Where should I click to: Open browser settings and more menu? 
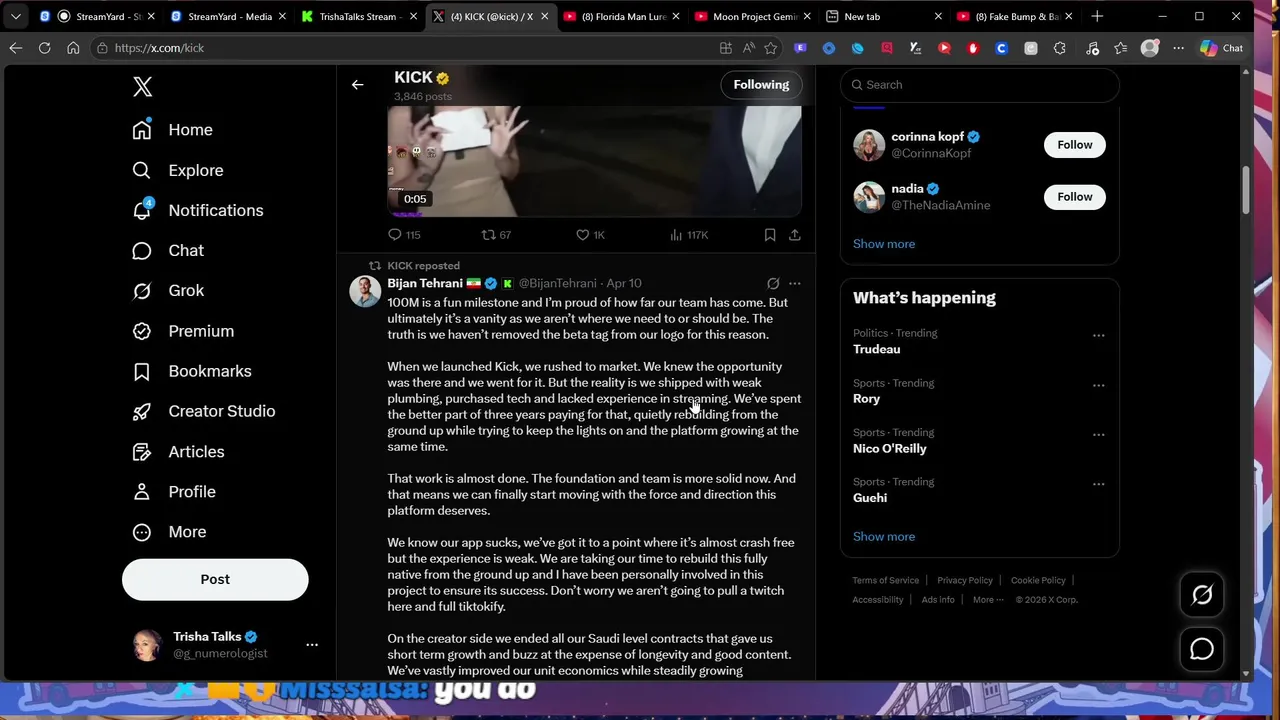coord(1179,48)
